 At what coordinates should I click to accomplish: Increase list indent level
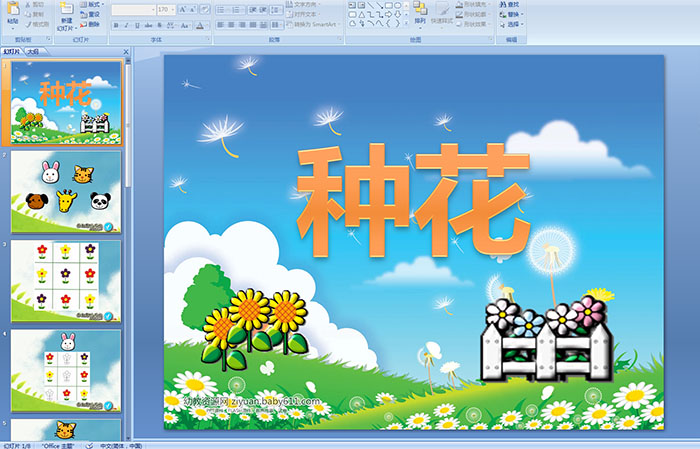coord(264,10)
